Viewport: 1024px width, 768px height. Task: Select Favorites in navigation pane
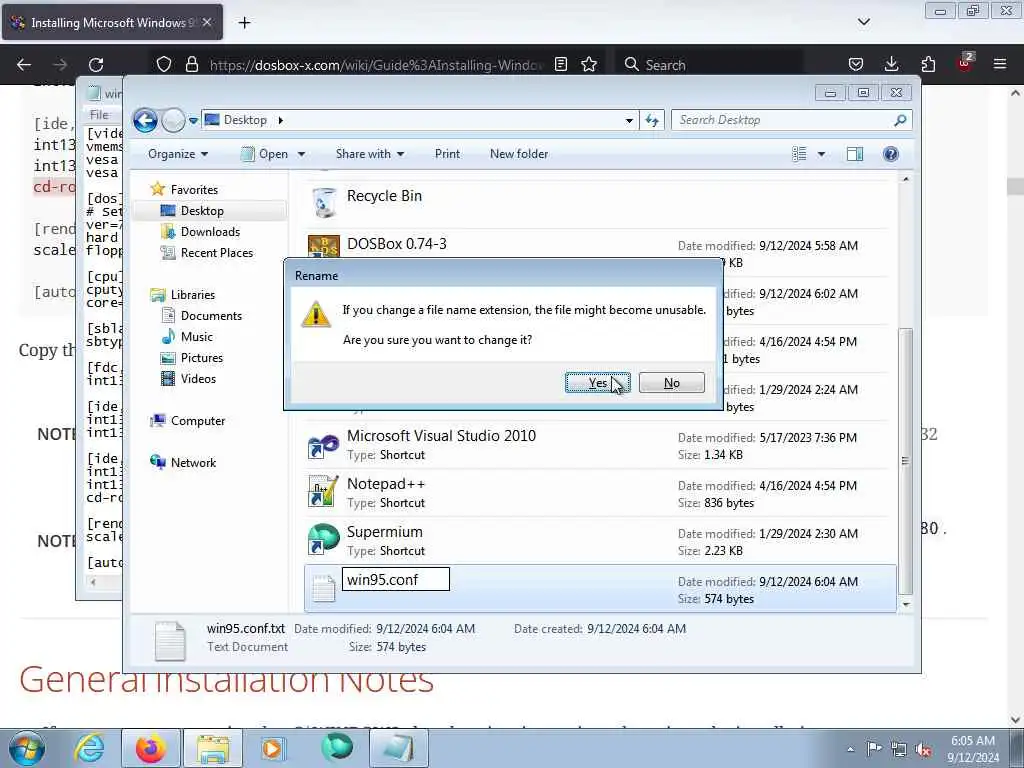[x=194, y=189]
